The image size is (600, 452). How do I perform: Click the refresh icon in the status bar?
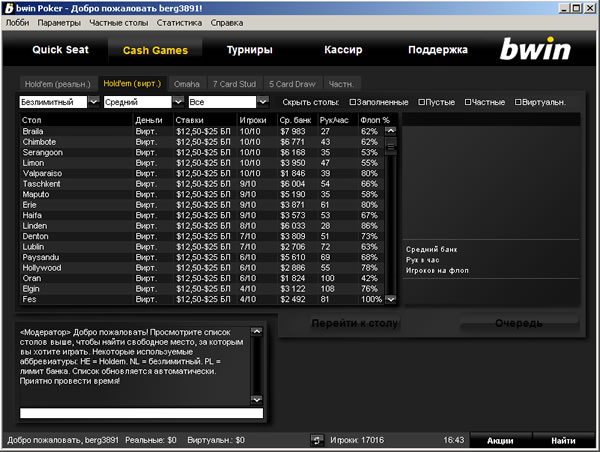tap(317, 440)
